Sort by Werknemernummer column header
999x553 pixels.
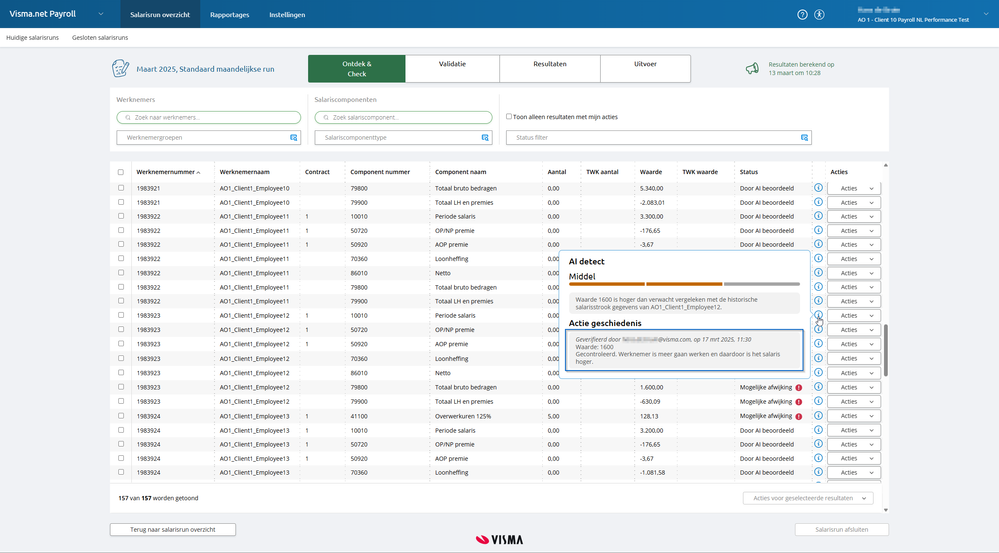click(168, 172)
